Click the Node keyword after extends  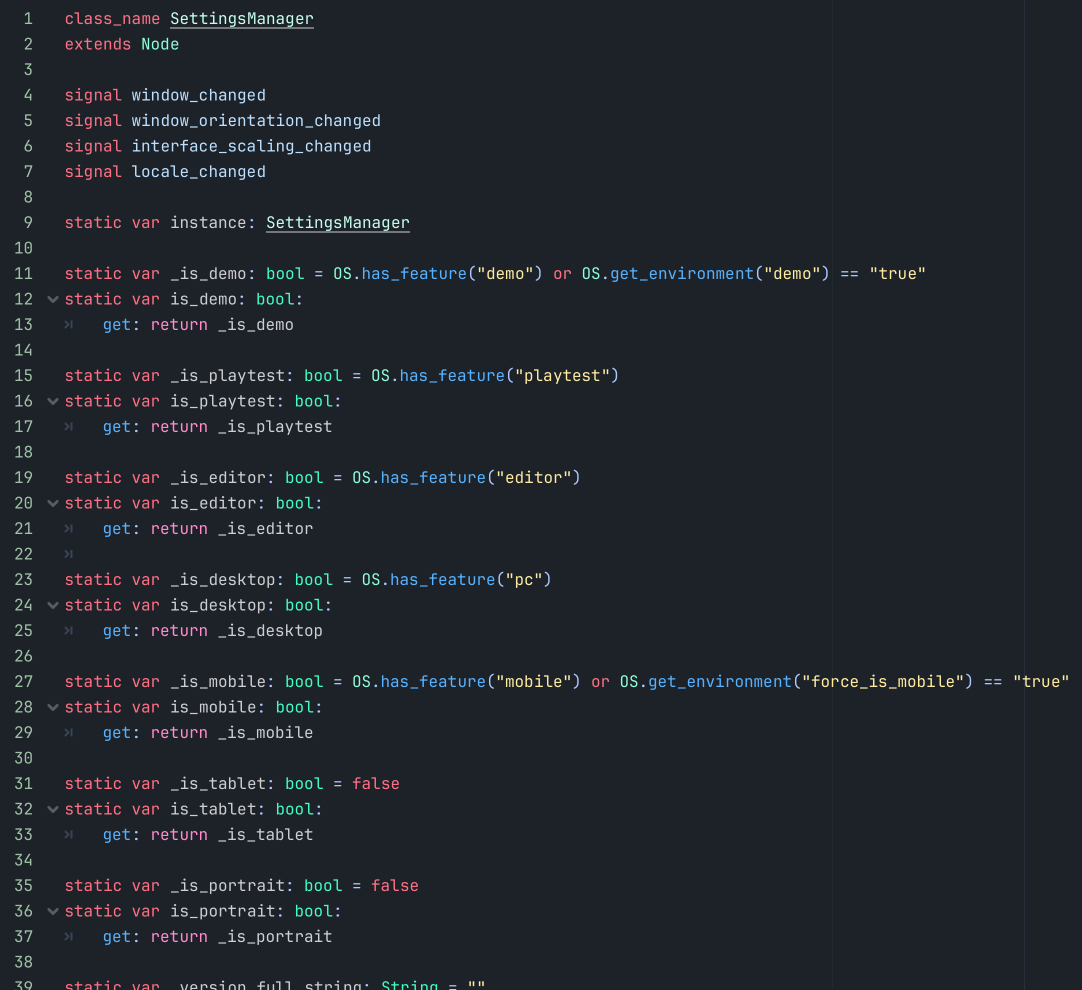click(160, 45)
